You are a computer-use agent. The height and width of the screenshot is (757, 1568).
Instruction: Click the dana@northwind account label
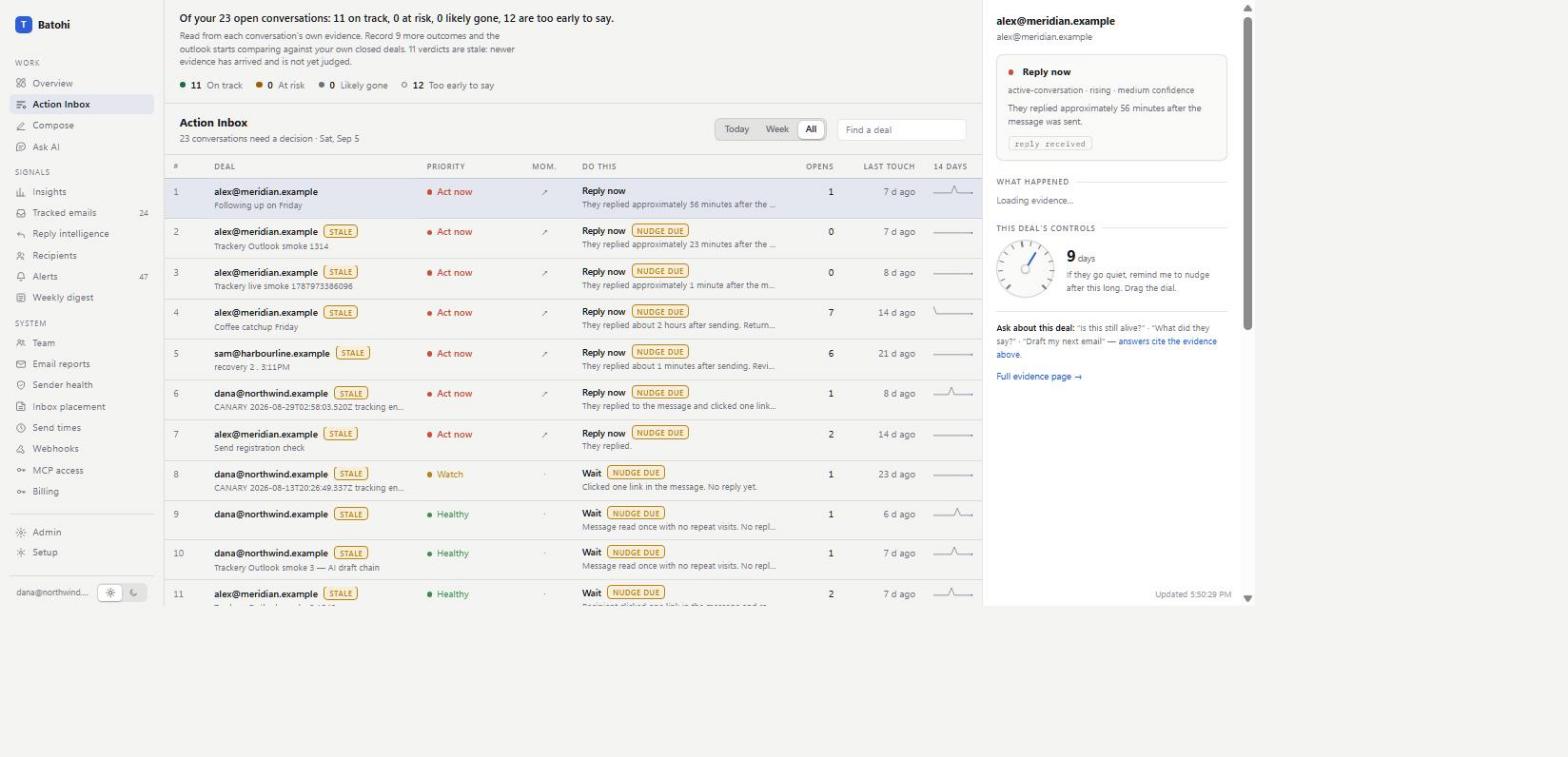[52, 593]
